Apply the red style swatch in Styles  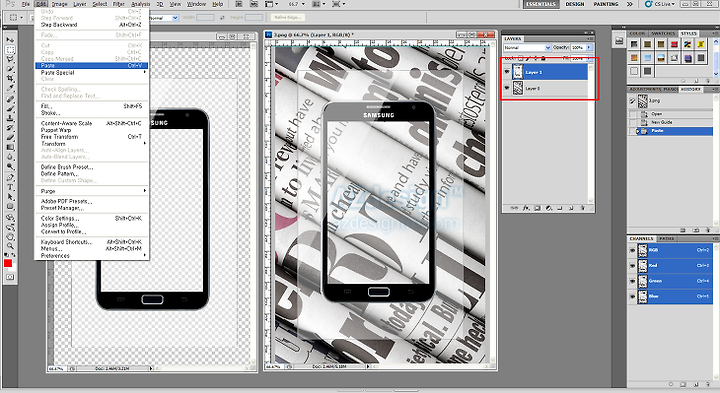[674, 45]
